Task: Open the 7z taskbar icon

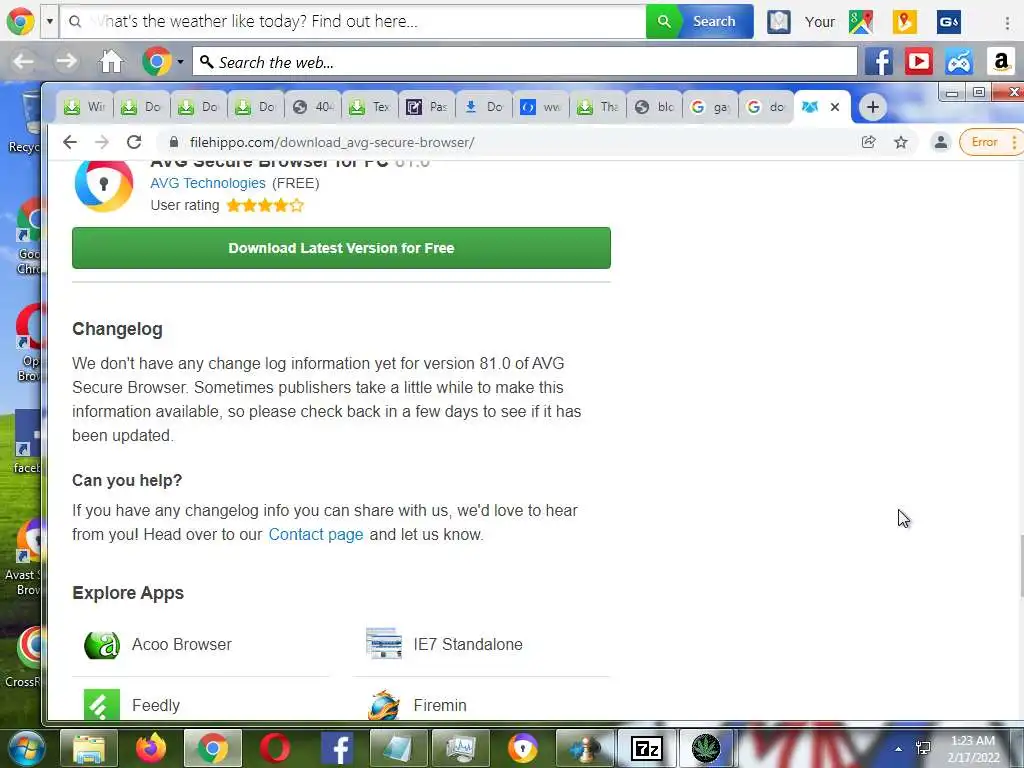Action: click(647, 748)
